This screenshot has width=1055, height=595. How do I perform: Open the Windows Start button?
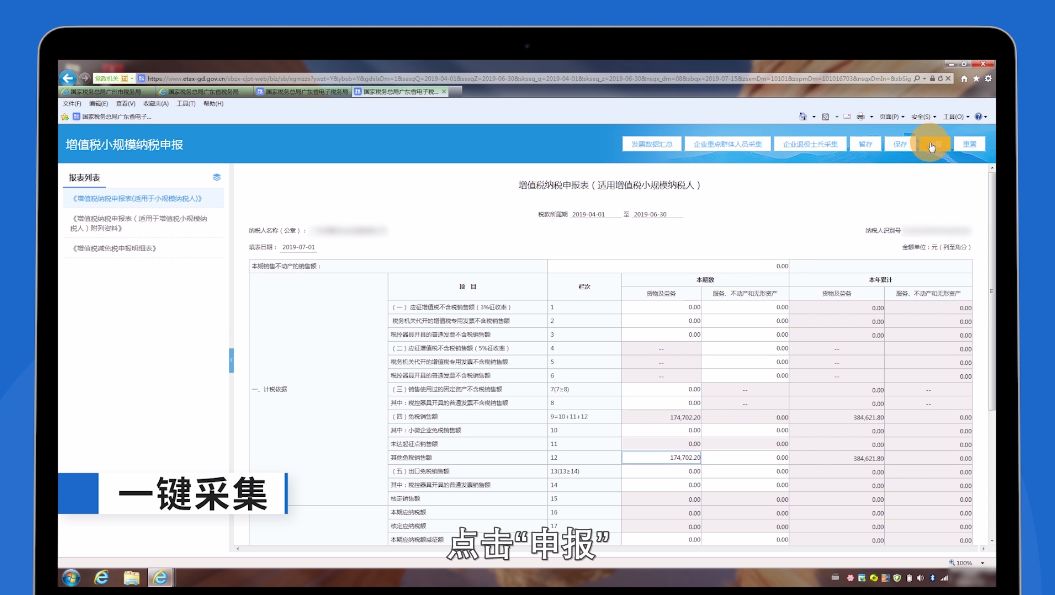click(71, 577)
